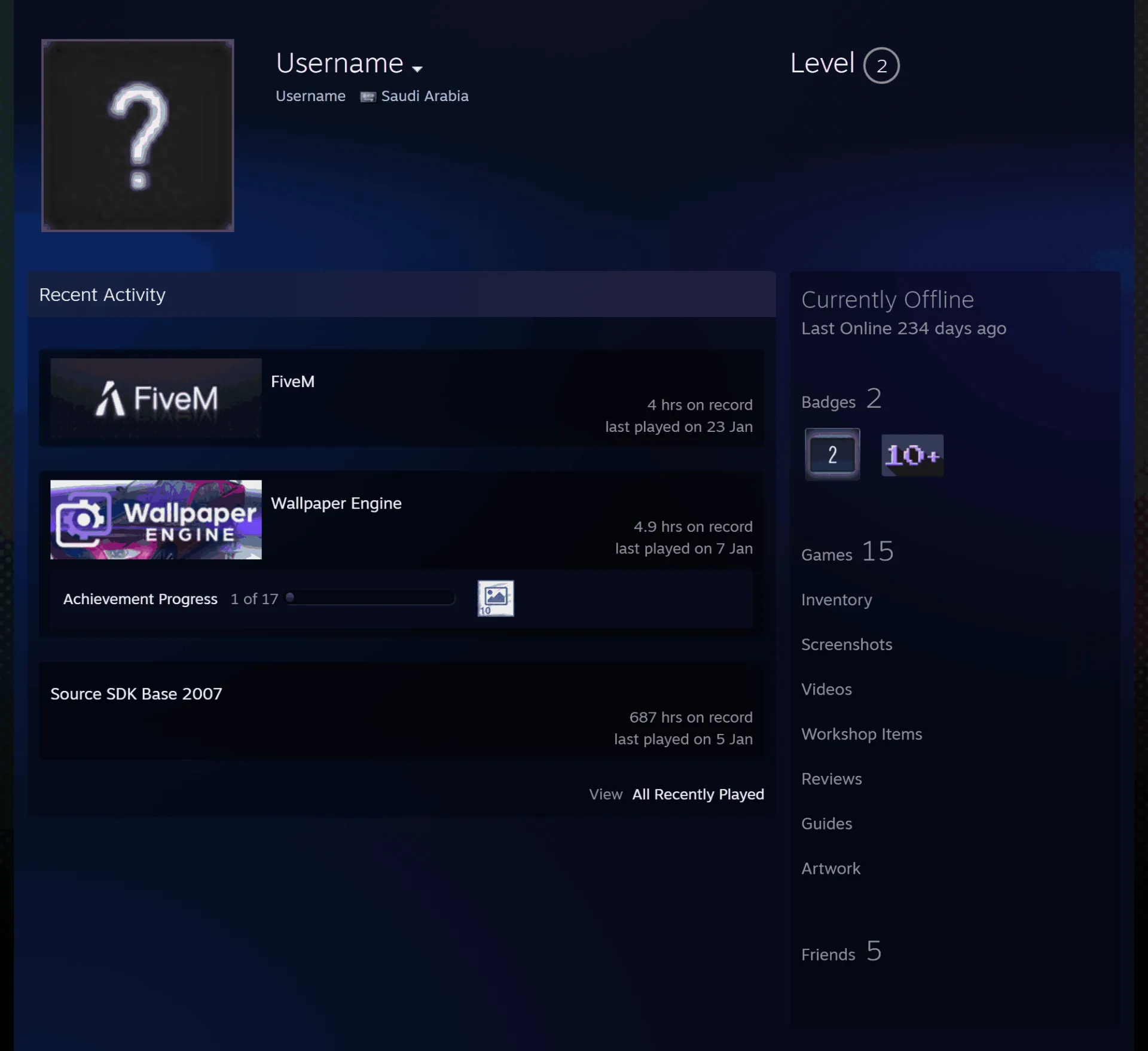Click the Saudi Arabia flag icon

(x=368, y=97)
